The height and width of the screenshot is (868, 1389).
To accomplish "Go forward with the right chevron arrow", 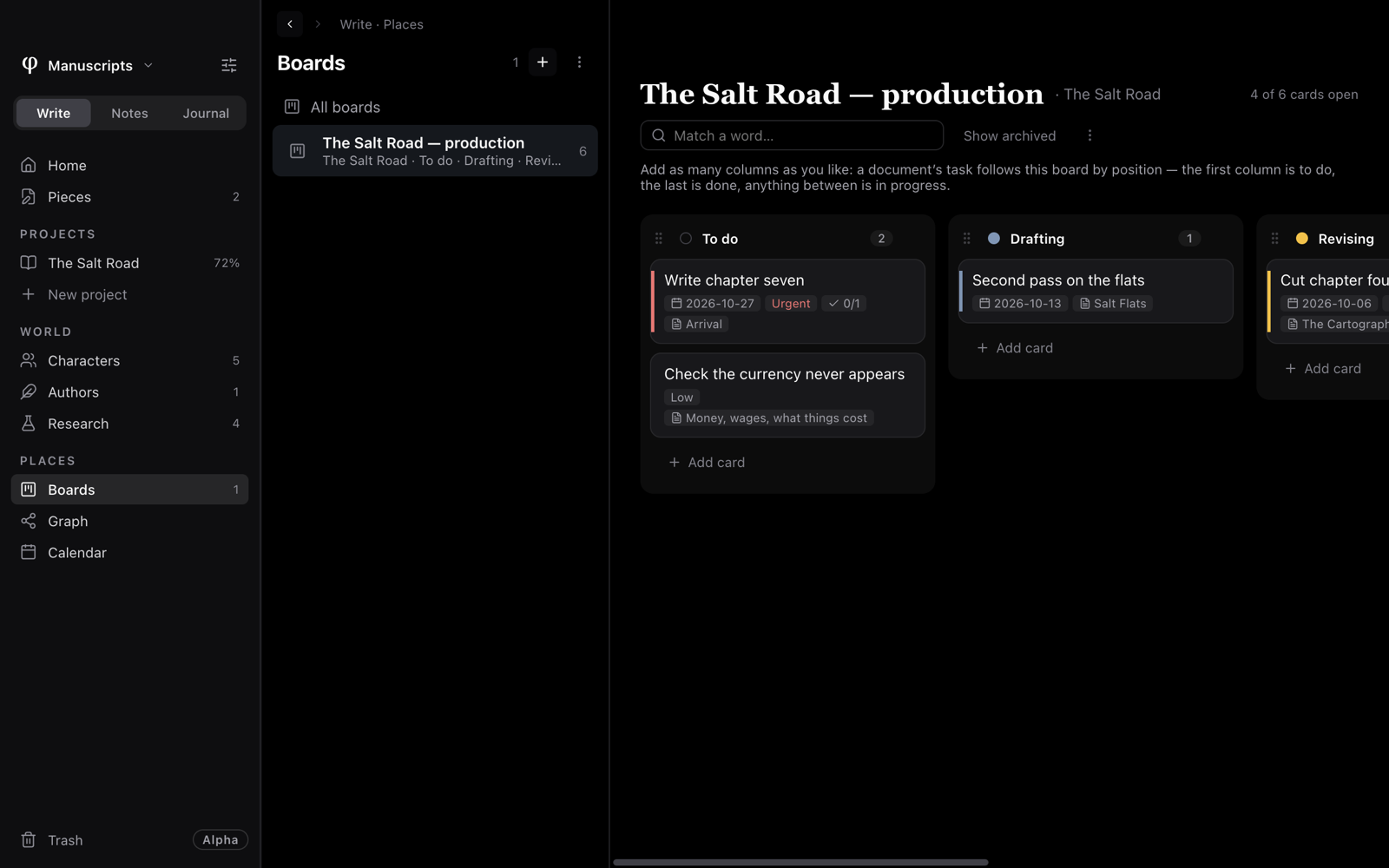I will (x=318, y=24).
